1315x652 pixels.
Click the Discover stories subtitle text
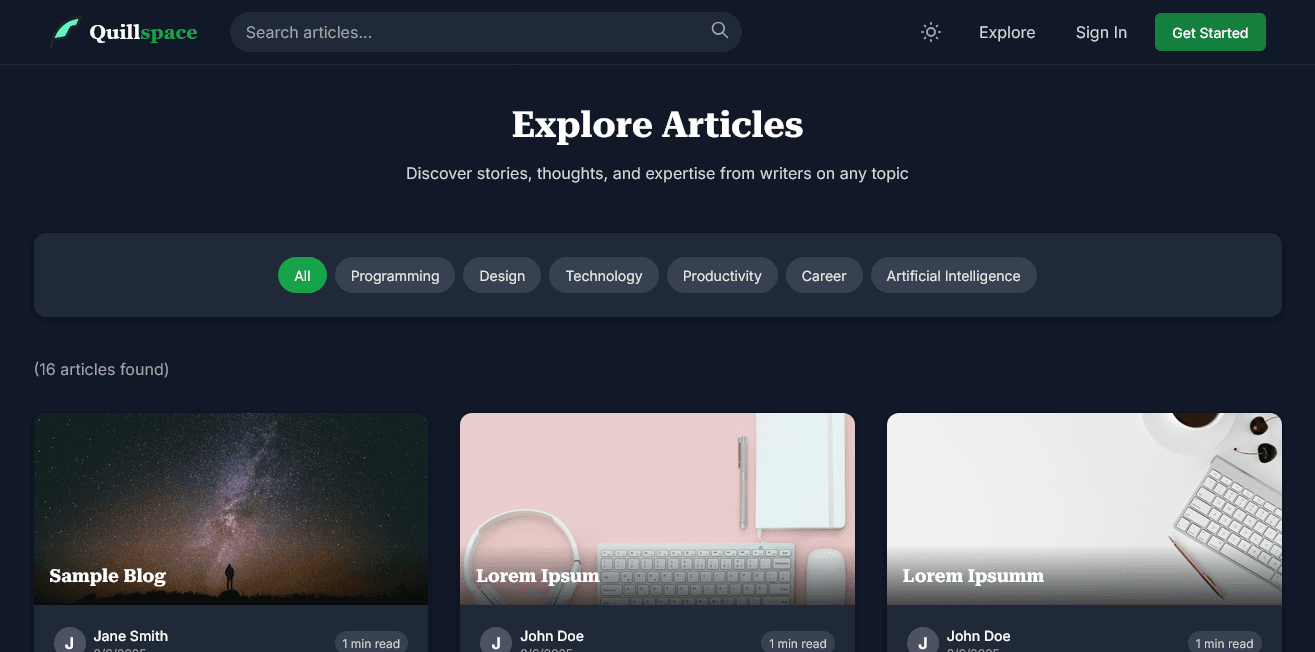[657, 173]
